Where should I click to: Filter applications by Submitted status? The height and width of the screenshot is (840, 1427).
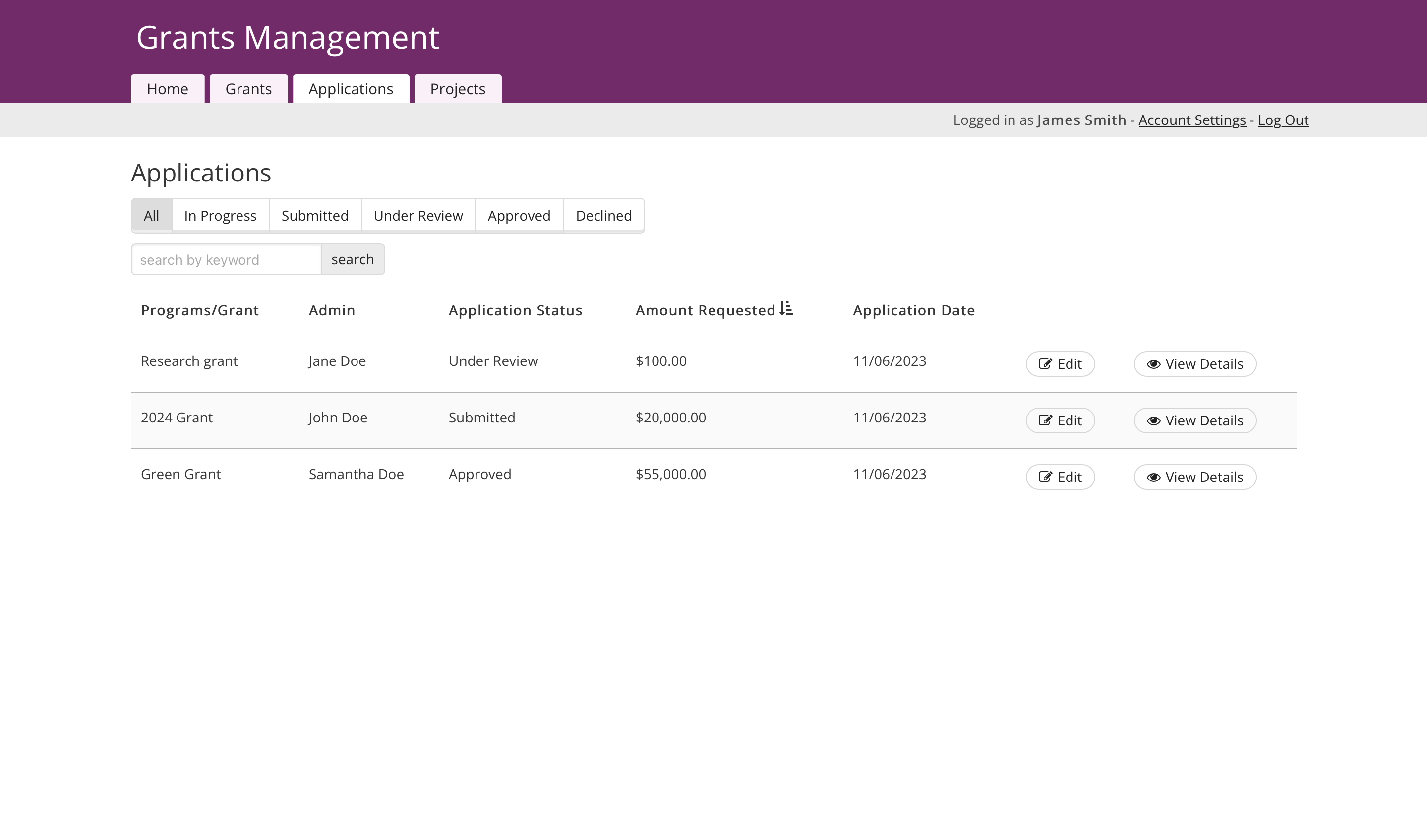pyautogui.click(x=315, y=216)
